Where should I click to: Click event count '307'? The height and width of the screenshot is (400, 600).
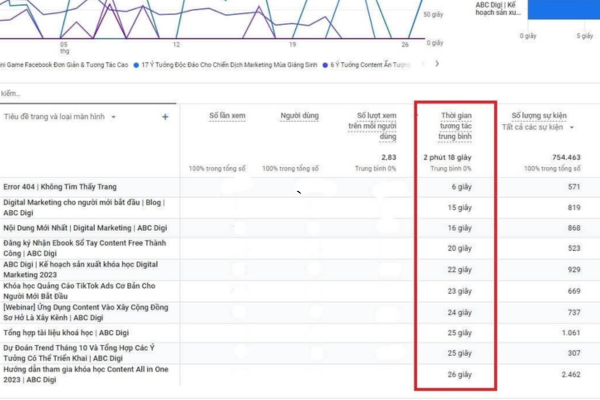point(574,353)
